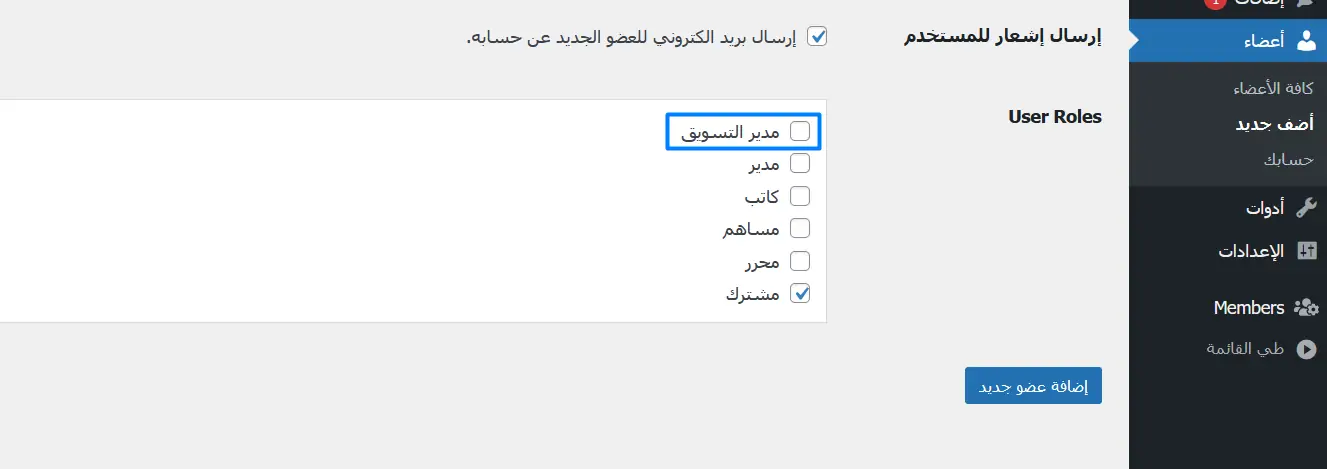Open the Members menu label
Image resolution: width=1327 pixels, height=469 pixels.
pyautogui.click(x=1248, y=308)
